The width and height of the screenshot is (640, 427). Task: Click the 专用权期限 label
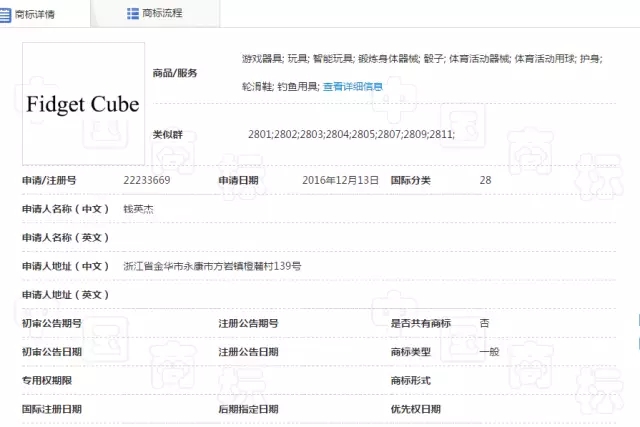[47, 380]
